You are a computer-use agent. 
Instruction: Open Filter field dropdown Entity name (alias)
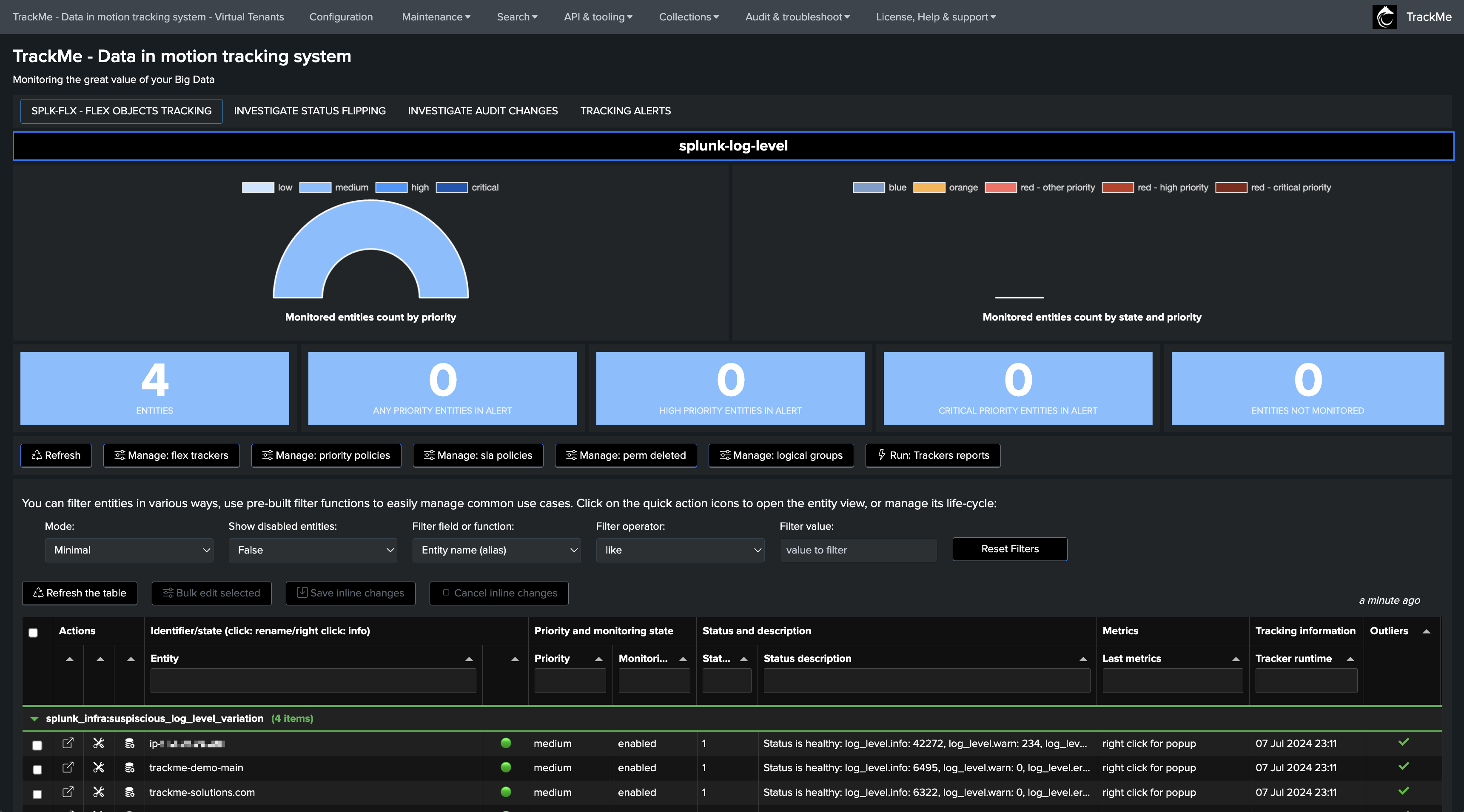tap(496, 549)
